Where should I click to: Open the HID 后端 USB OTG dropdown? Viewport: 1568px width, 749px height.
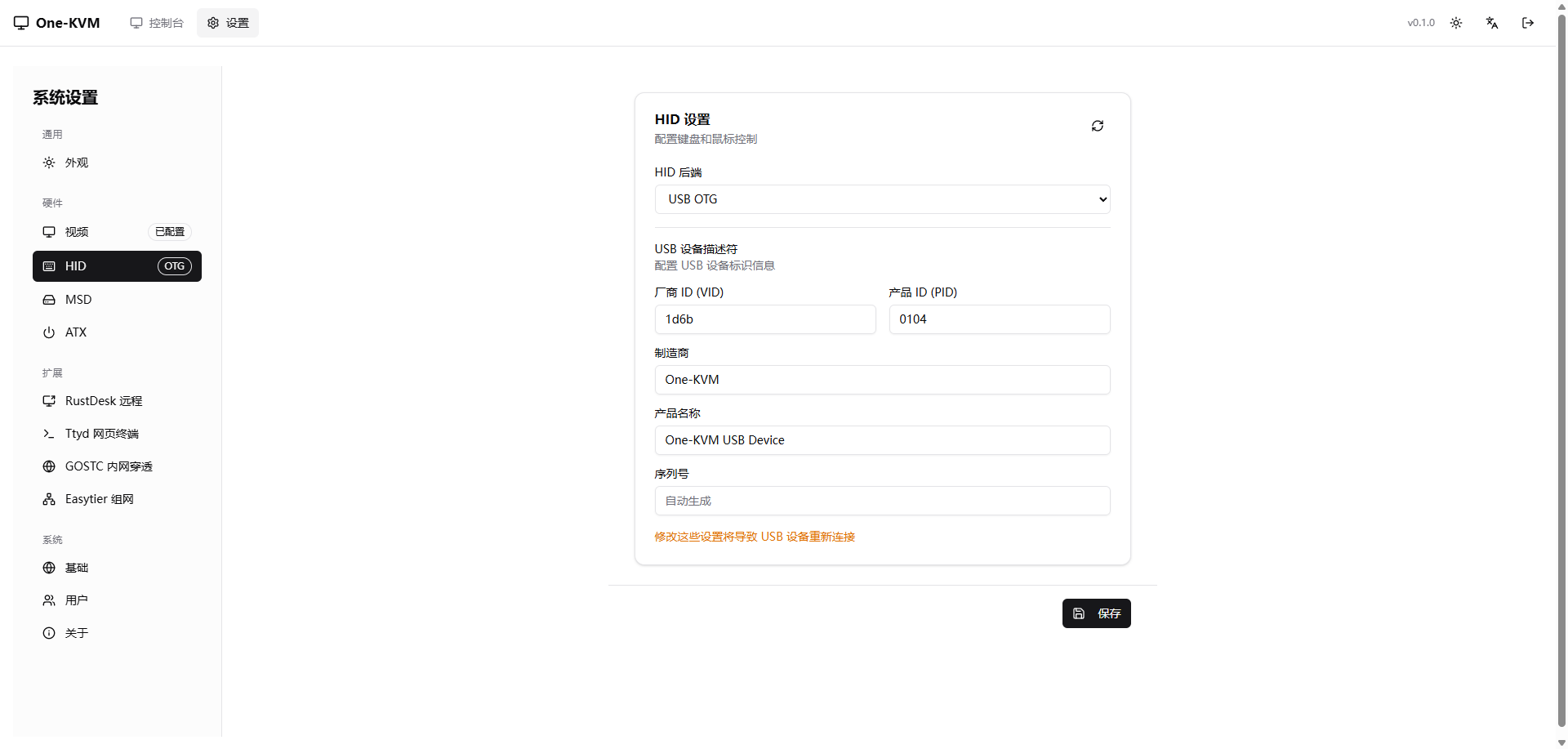coord(882,199)
